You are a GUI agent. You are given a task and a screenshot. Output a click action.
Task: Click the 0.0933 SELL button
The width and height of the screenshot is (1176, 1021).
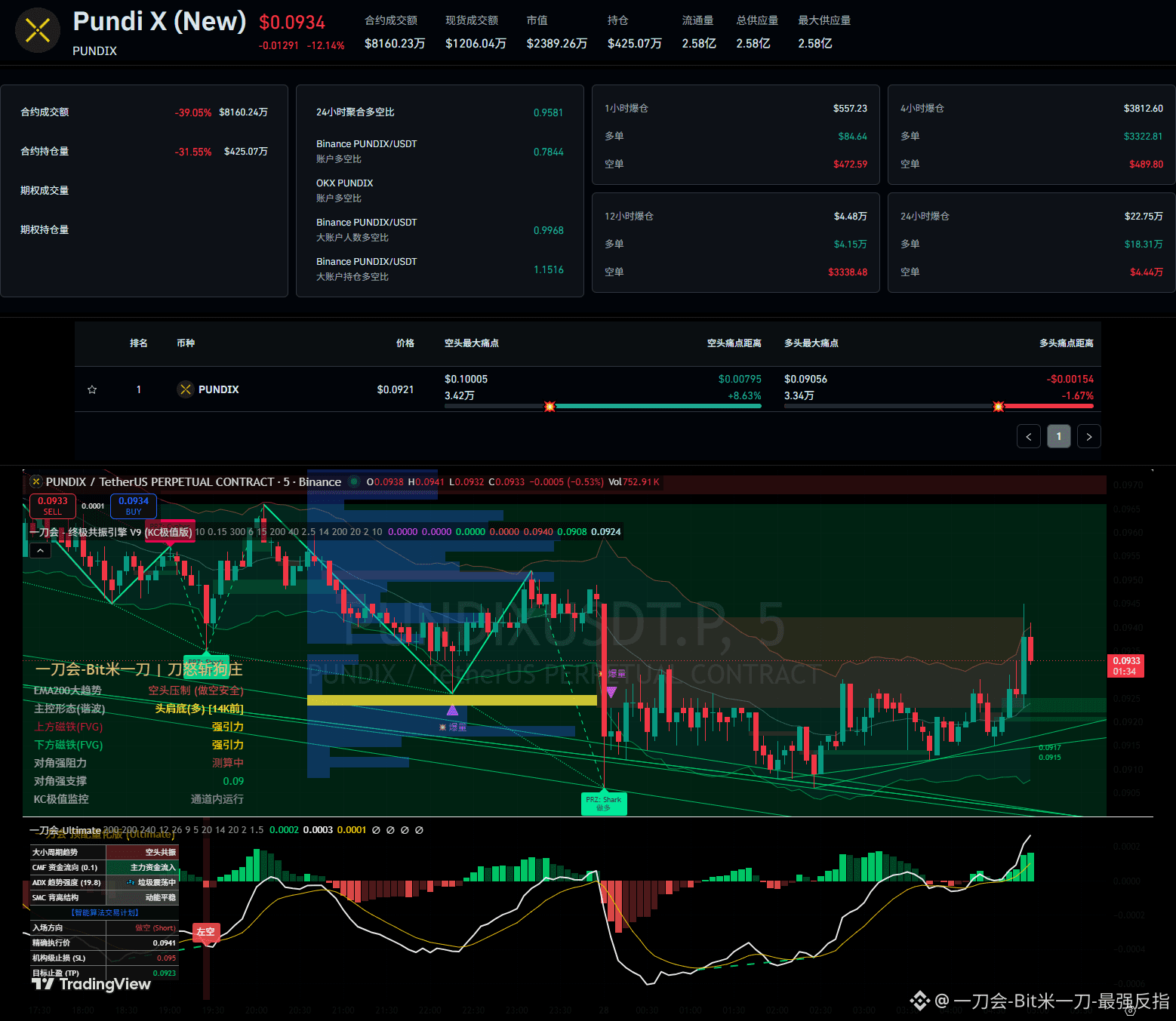tap(53, 506)
